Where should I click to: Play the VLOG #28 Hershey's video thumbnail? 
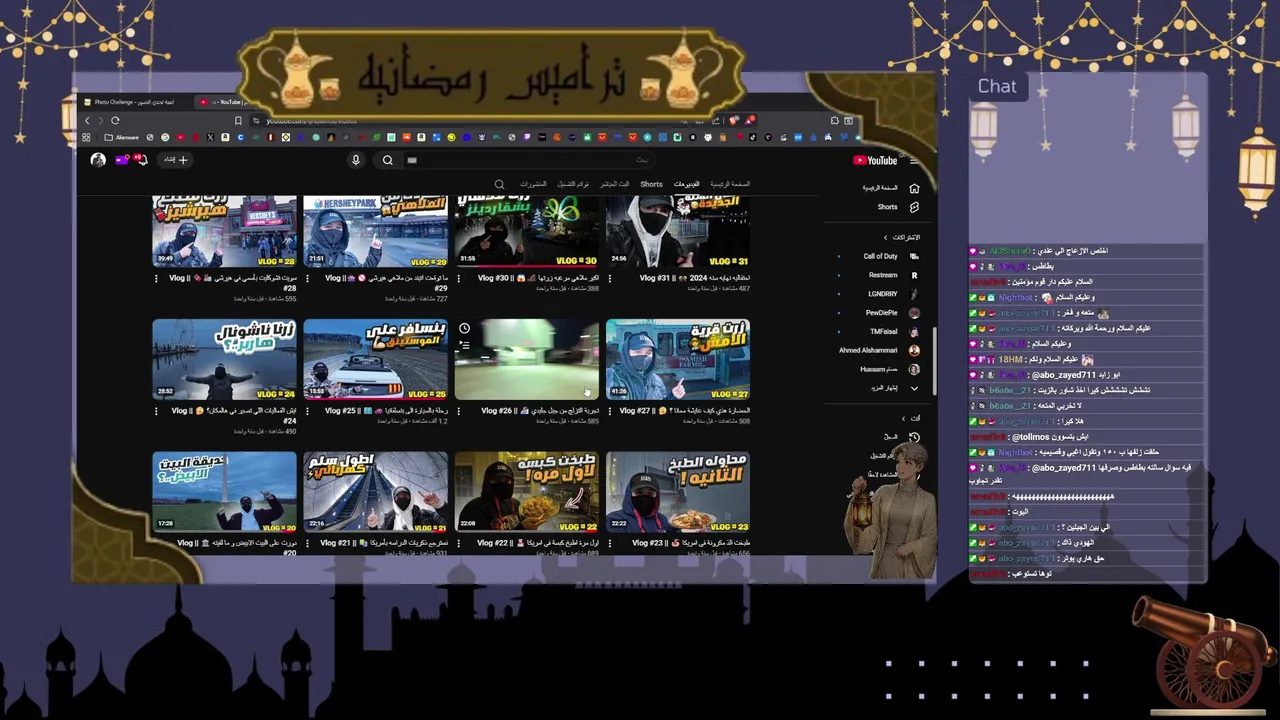(x=225, y=232)
